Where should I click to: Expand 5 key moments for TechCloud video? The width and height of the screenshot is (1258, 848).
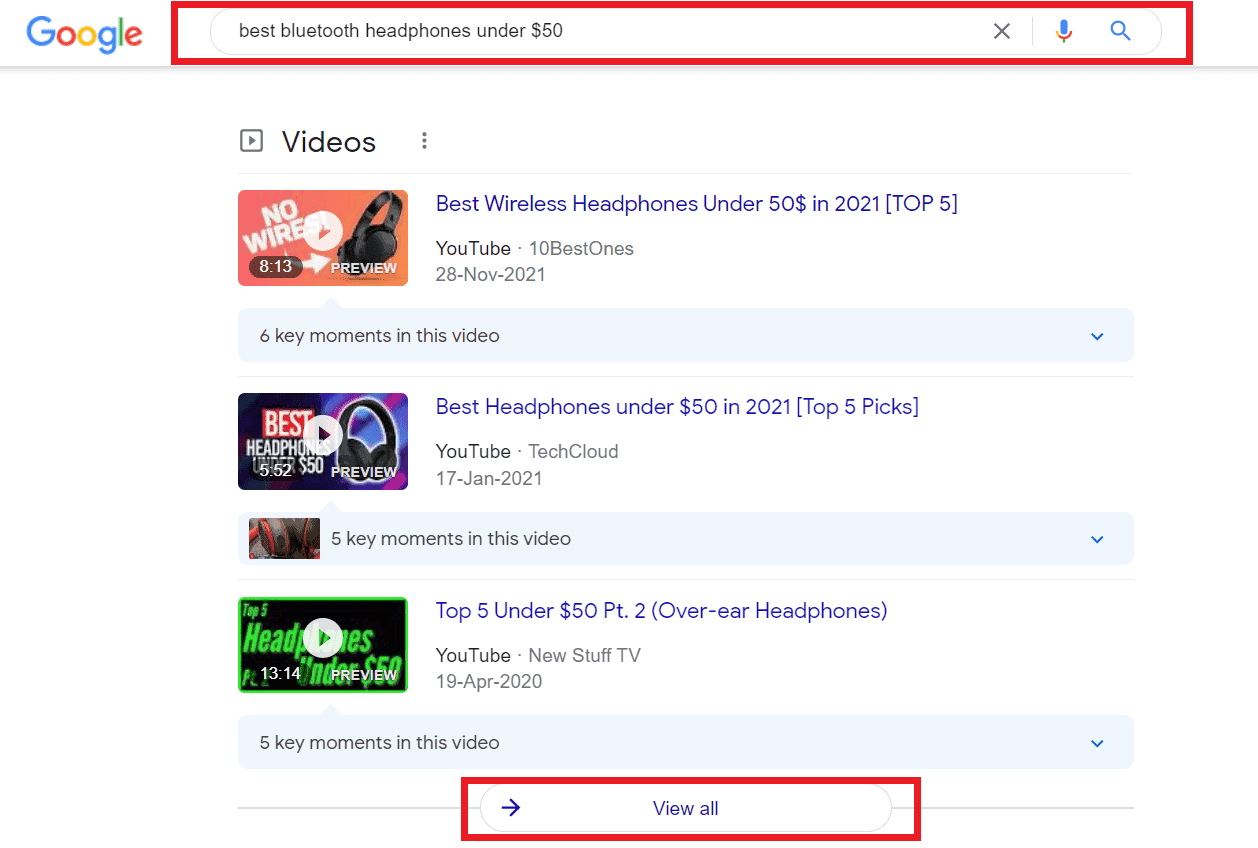[1097, 539]
